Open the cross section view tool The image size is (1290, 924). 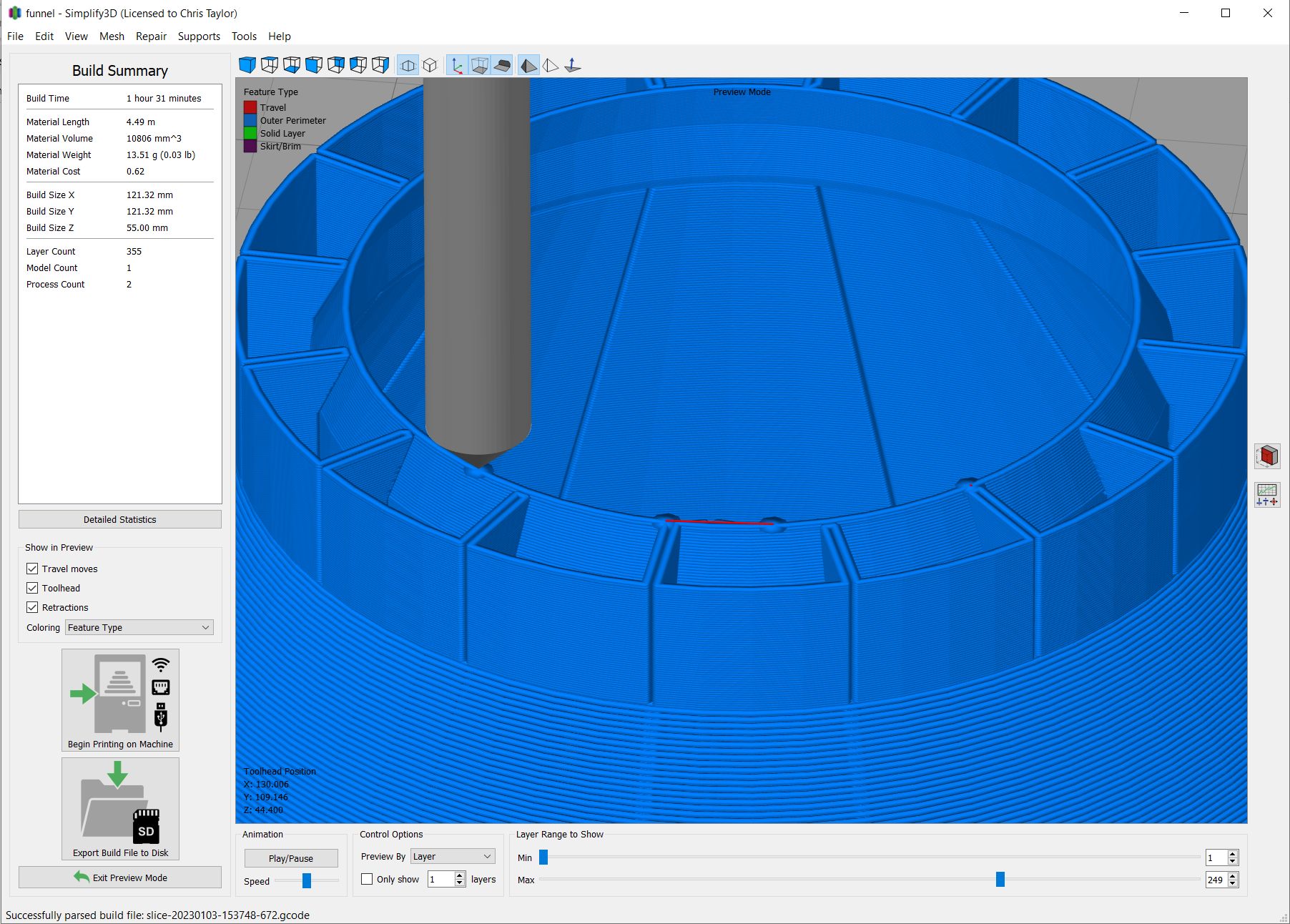[1267, 456]
